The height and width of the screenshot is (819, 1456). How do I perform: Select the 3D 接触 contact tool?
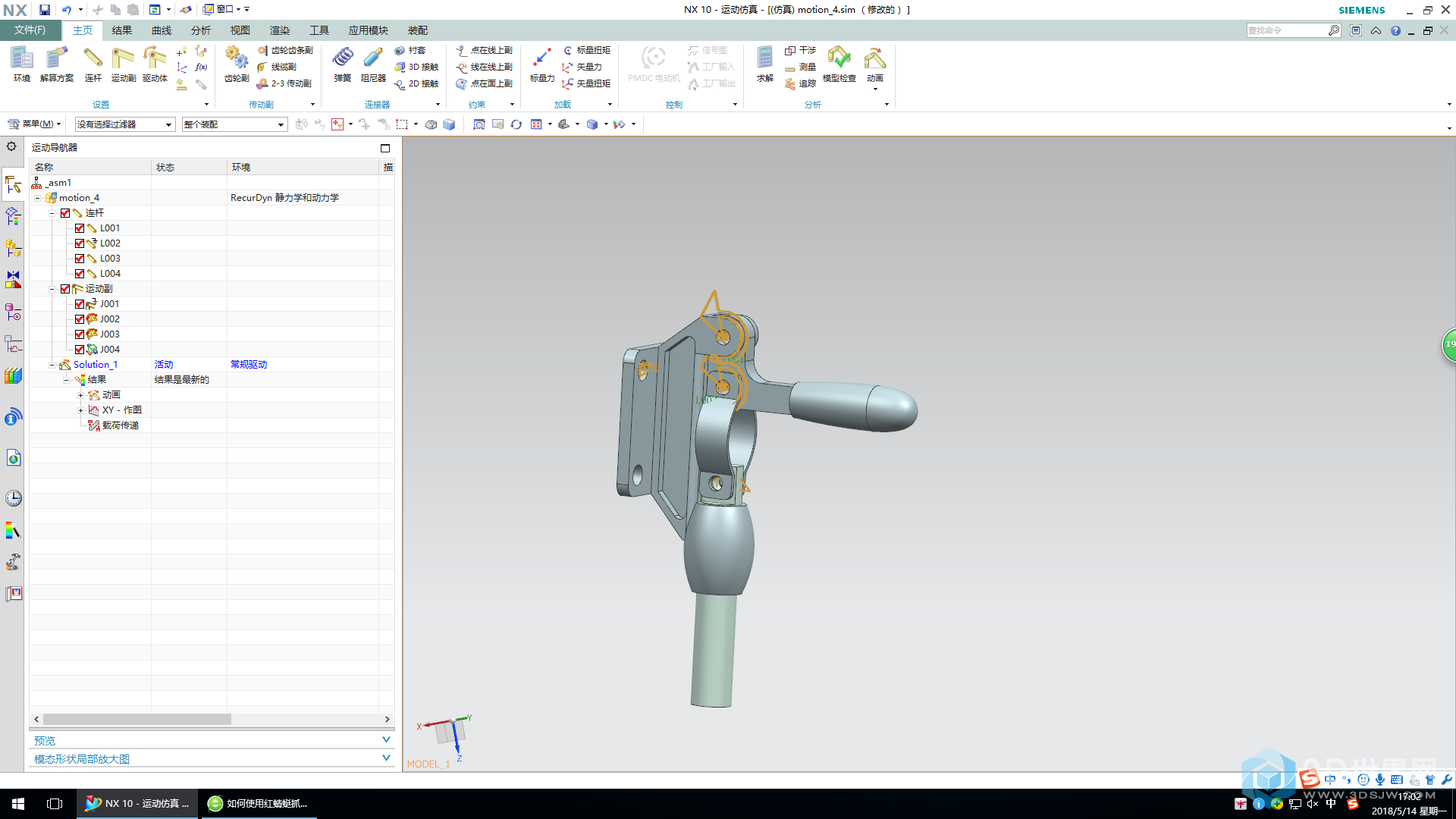[x=416, y=67]
